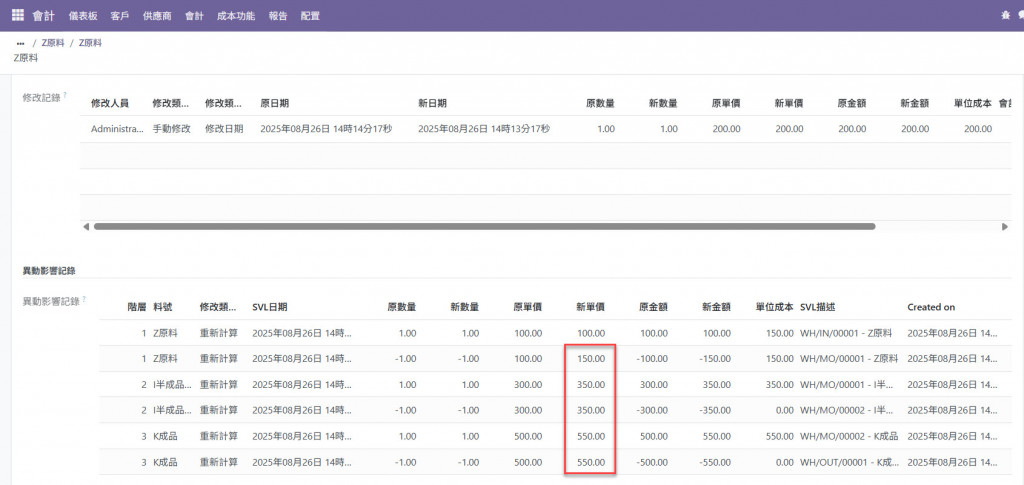Open the 會計 menu next to 供應商
This screenshot has width=1024, height=485.
[x=194, y=16]
